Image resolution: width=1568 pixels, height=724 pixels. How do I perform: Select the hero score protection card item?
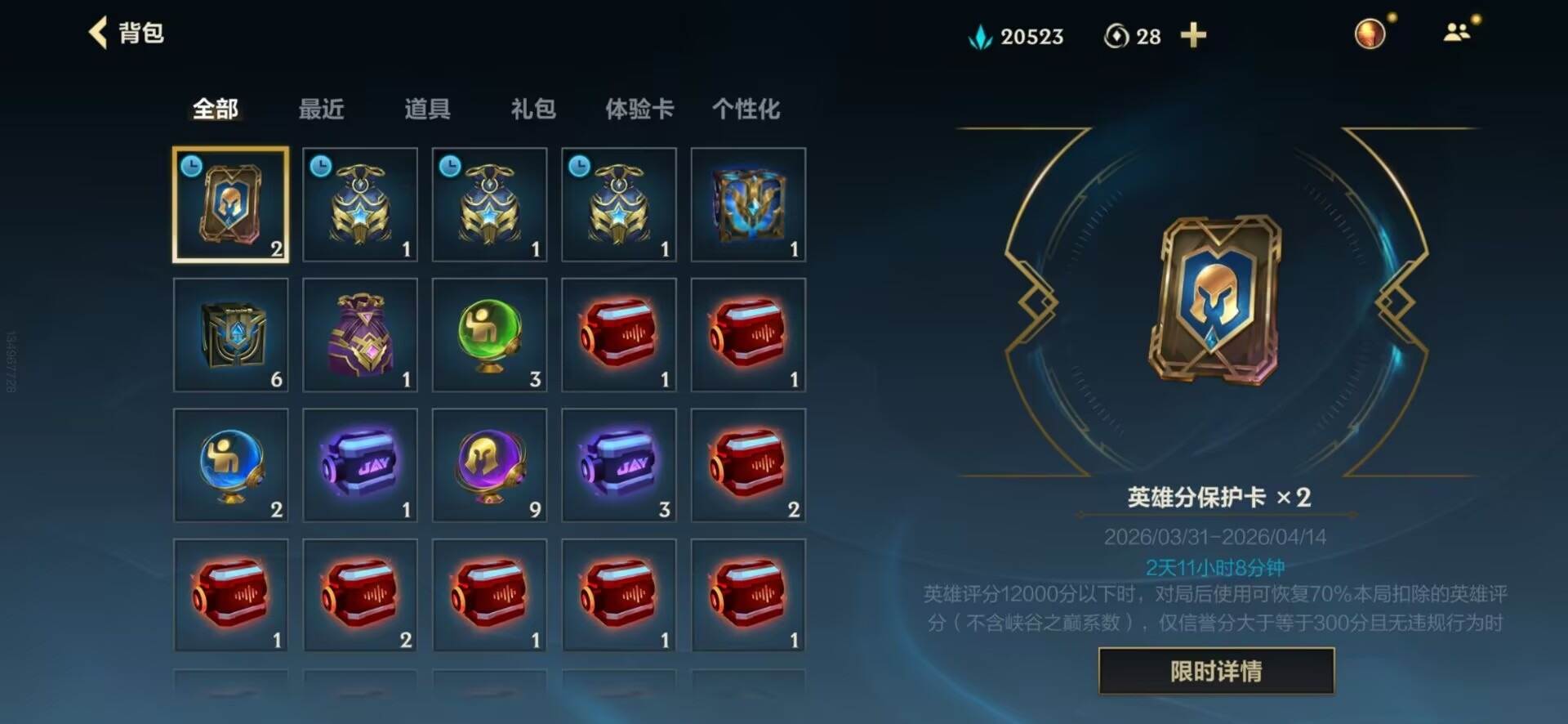tap(231, 205)
